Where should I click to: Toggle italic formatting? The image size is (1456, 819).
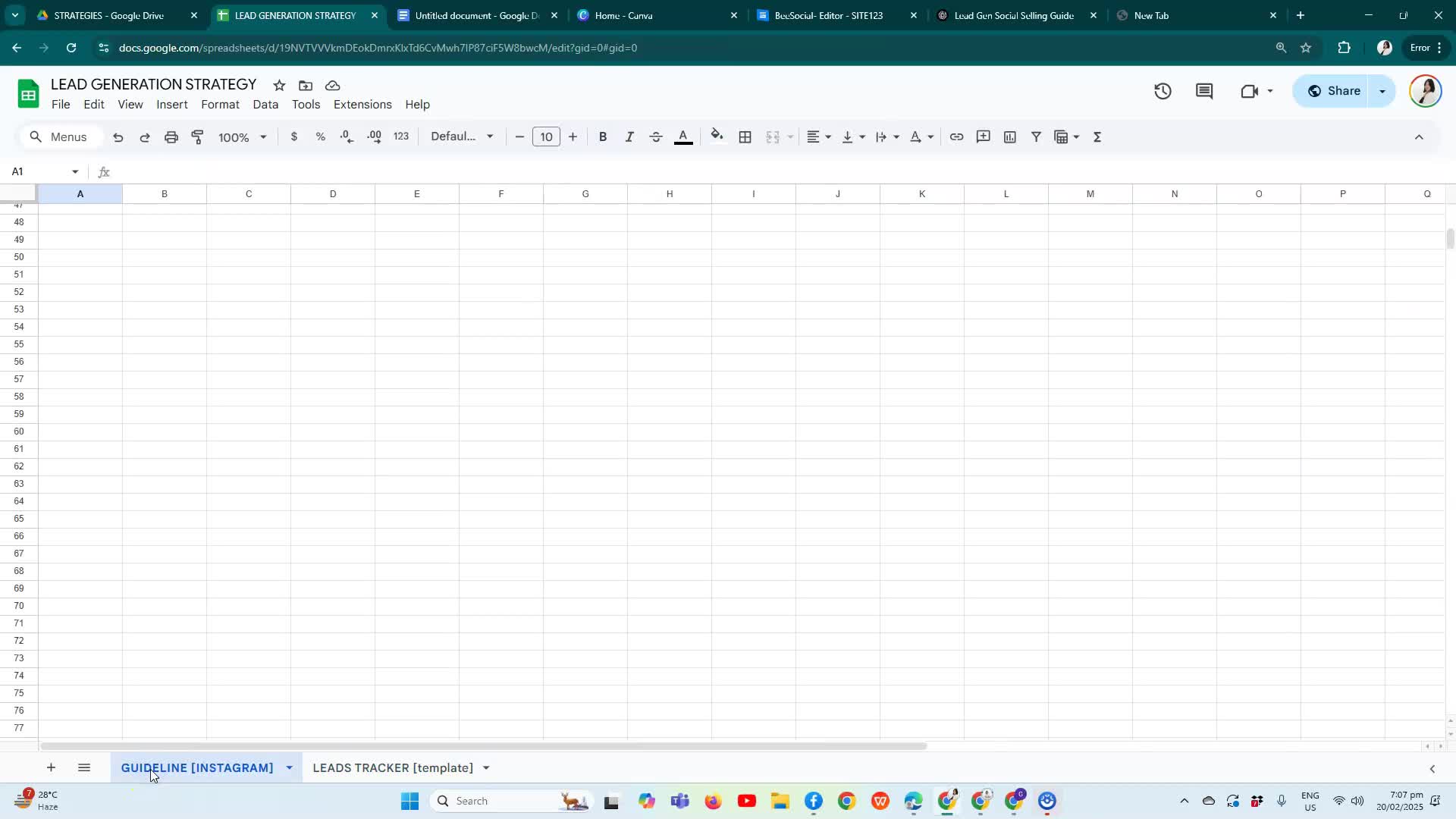tap(629, 137)
